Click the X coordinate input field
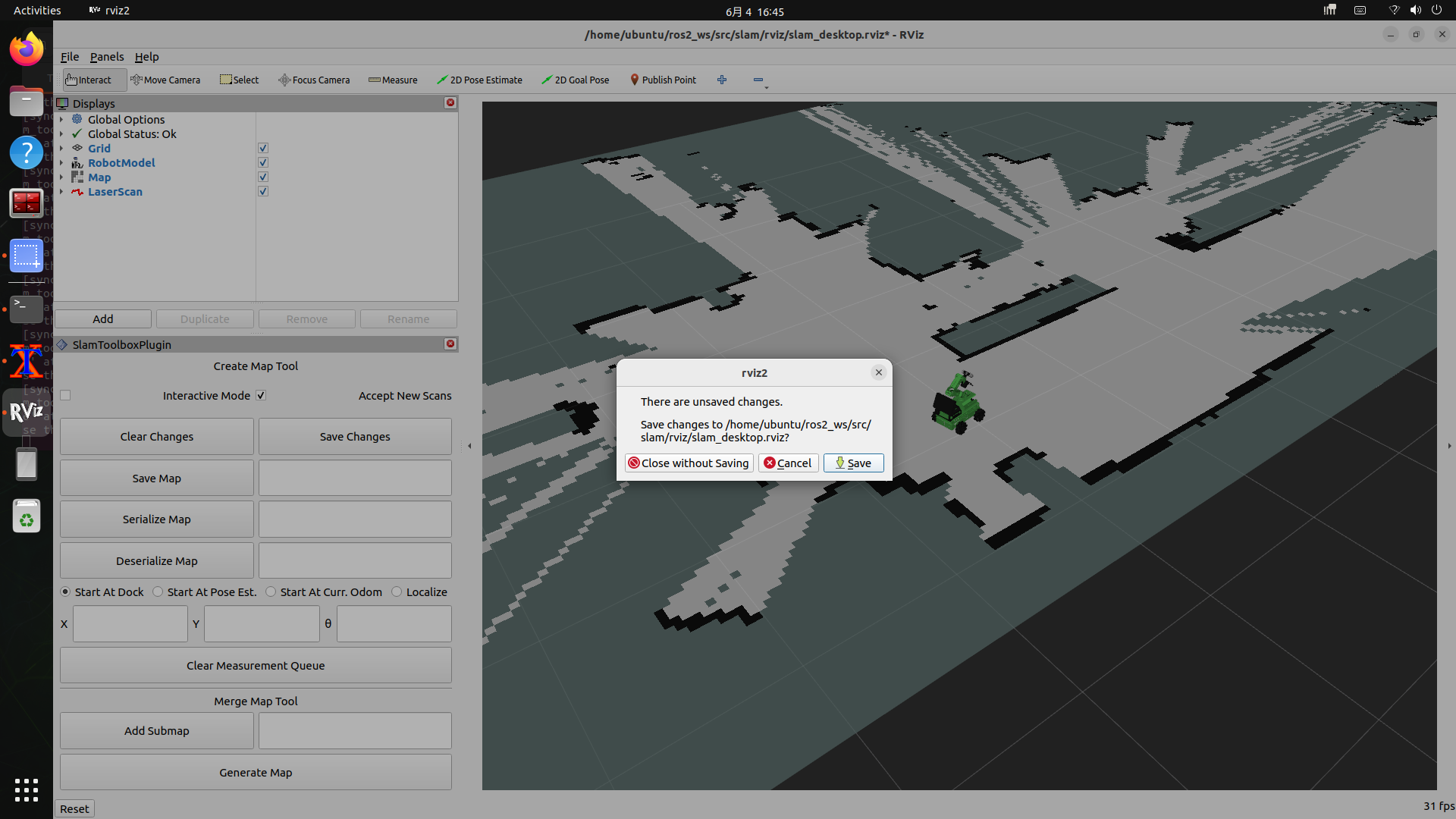Viewport: 1456px width, 819px height. tap(130, 623)
